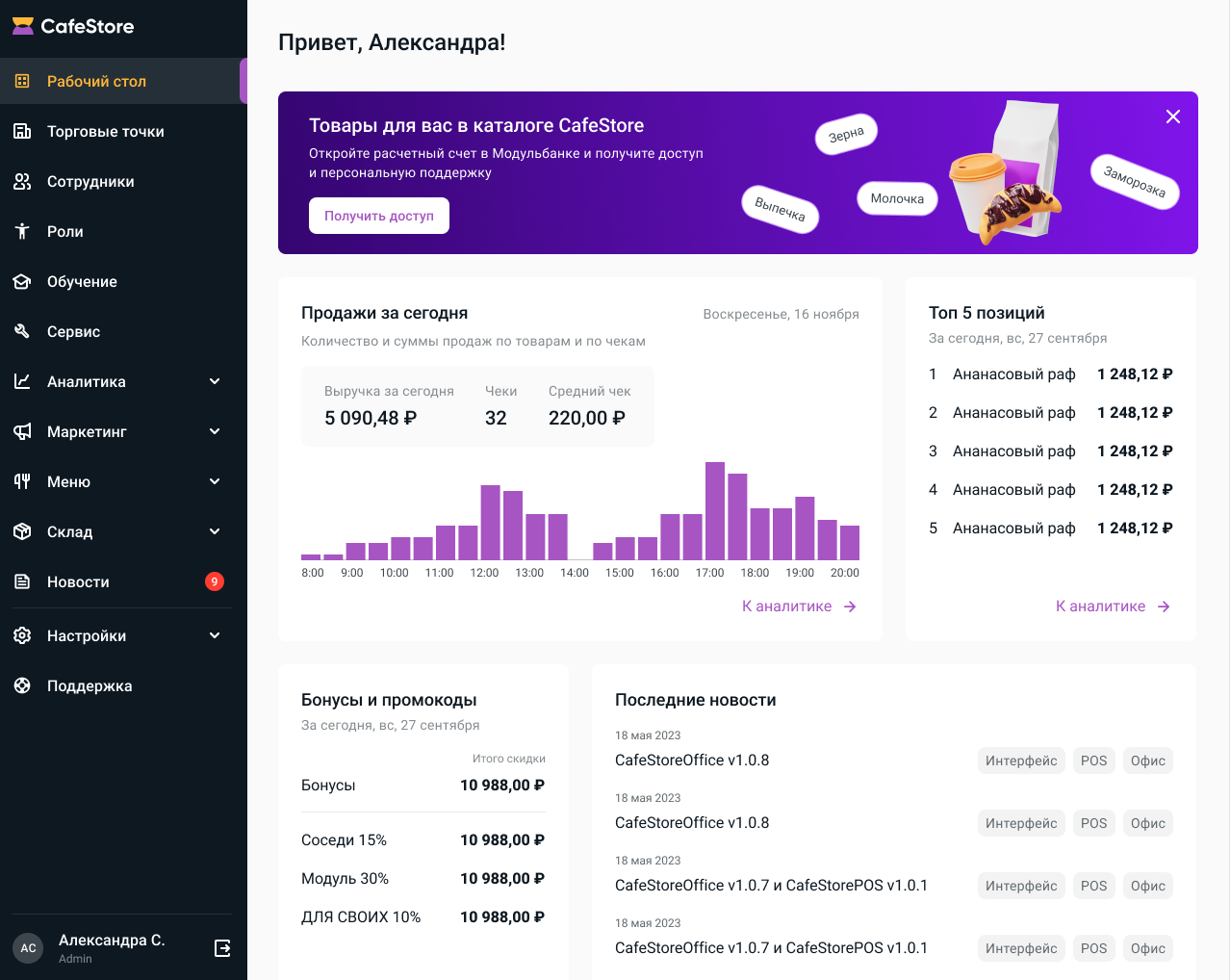
Task: Click the wrench icon beside Сервис
Action: click(x=22, y=331)
